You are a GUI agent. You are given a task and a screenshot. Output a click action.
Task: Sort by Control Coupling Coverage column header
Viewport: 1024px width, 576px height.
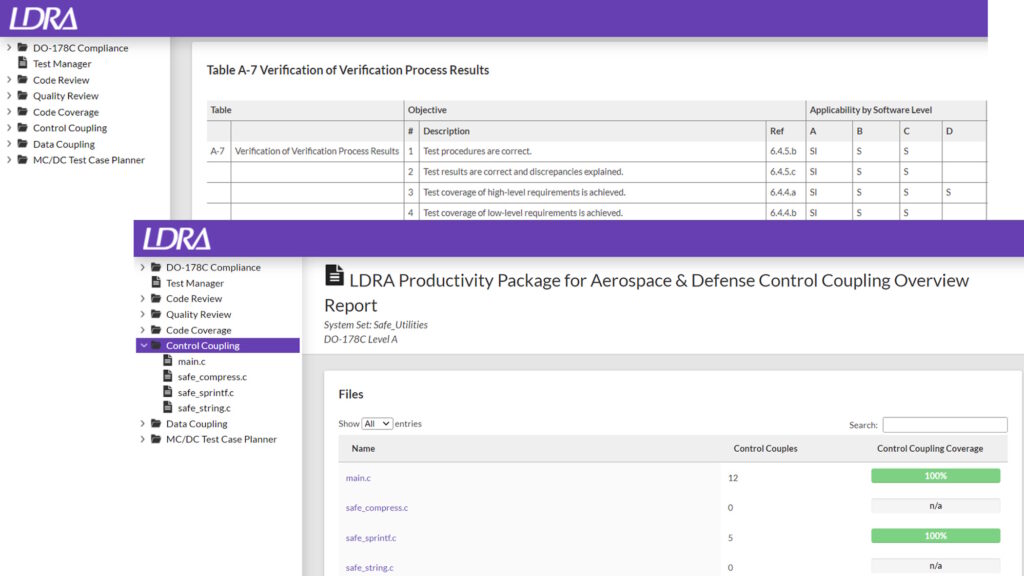[x=930, y=449]
